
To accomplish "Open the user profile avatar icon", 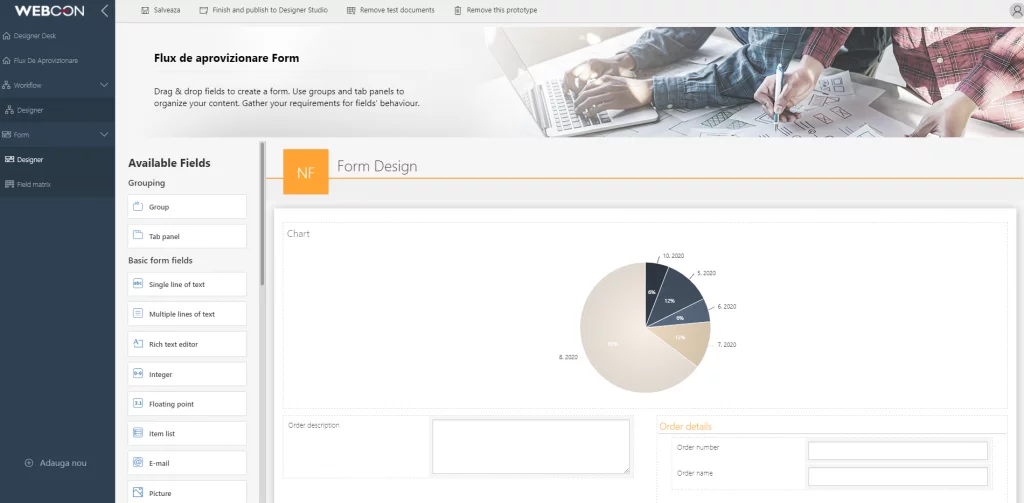I will tap(1016, 10).
